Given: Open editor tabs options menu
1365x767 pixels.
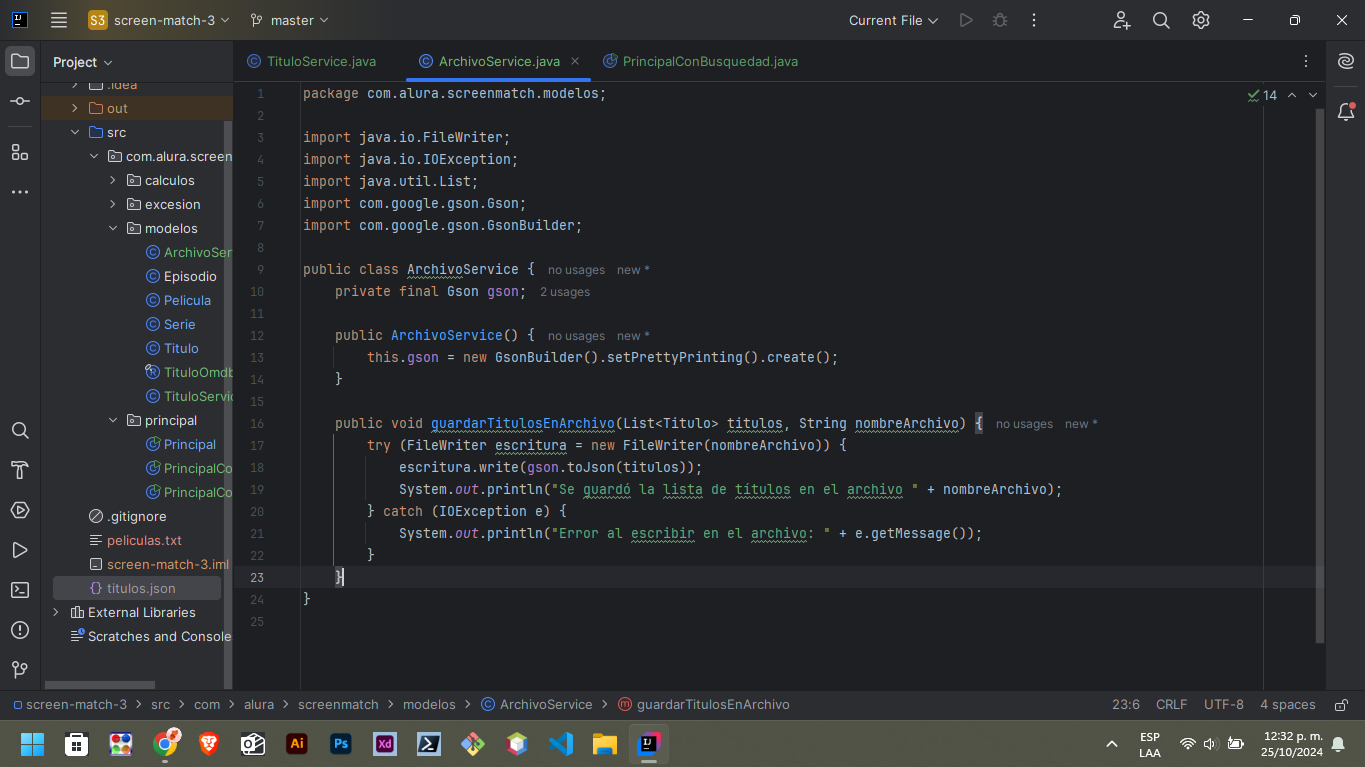Looking at the screenshot, I should coord(1306,62).
